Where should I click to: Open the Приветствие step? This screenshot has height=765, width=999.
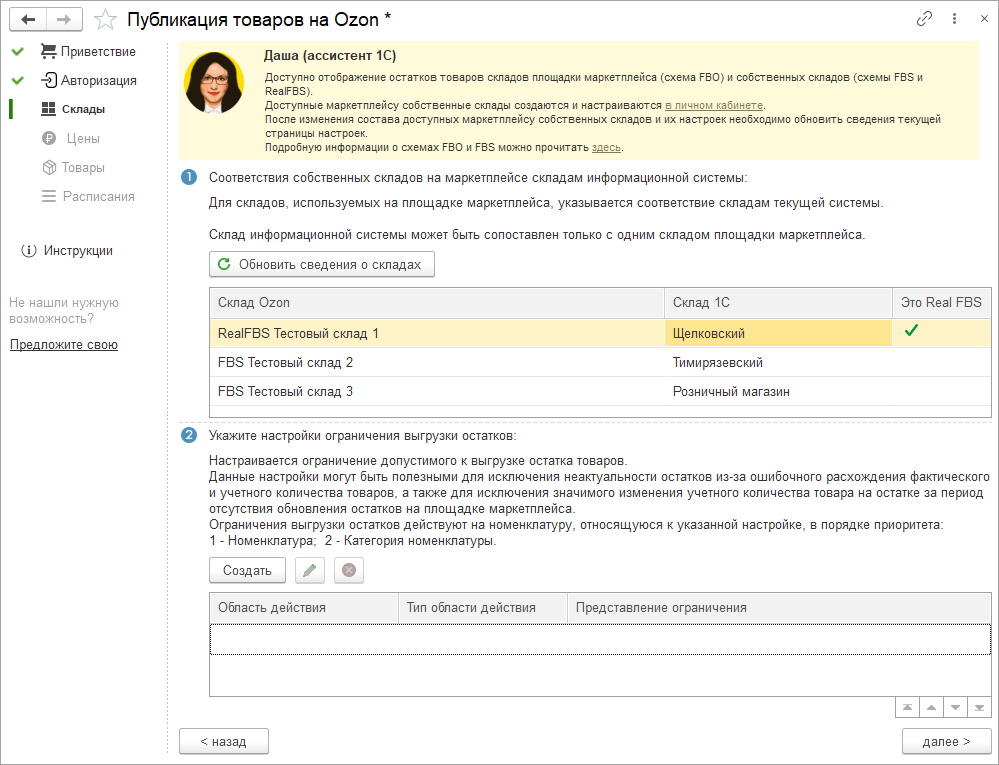tap(88, 52)
